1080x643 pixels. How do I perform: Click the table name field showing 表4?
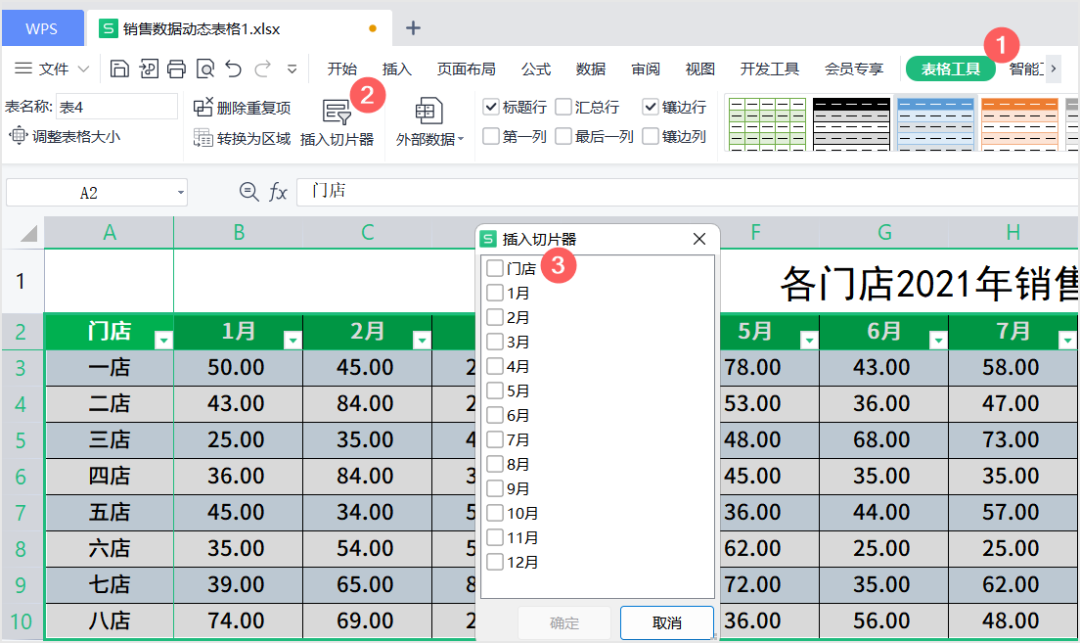117,106
